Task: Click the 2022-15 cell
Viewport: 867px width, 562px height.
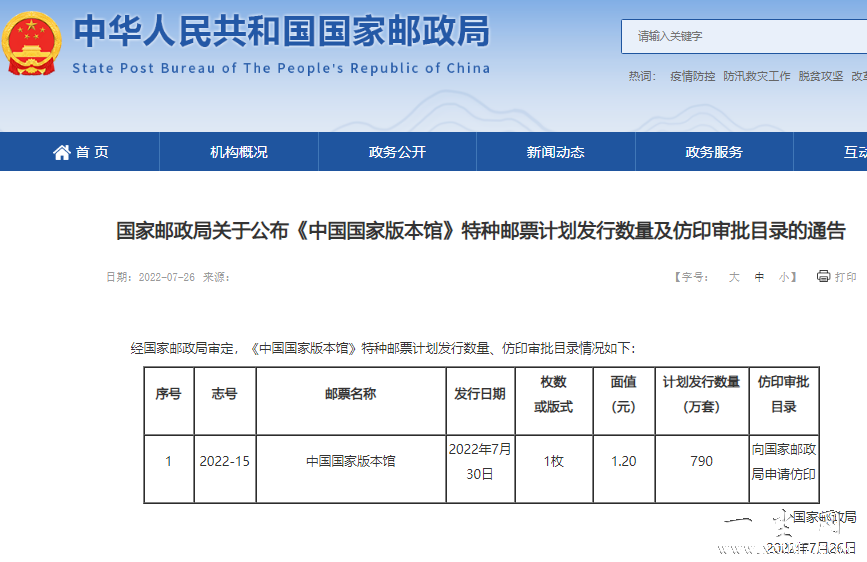Action: (224, 469)
